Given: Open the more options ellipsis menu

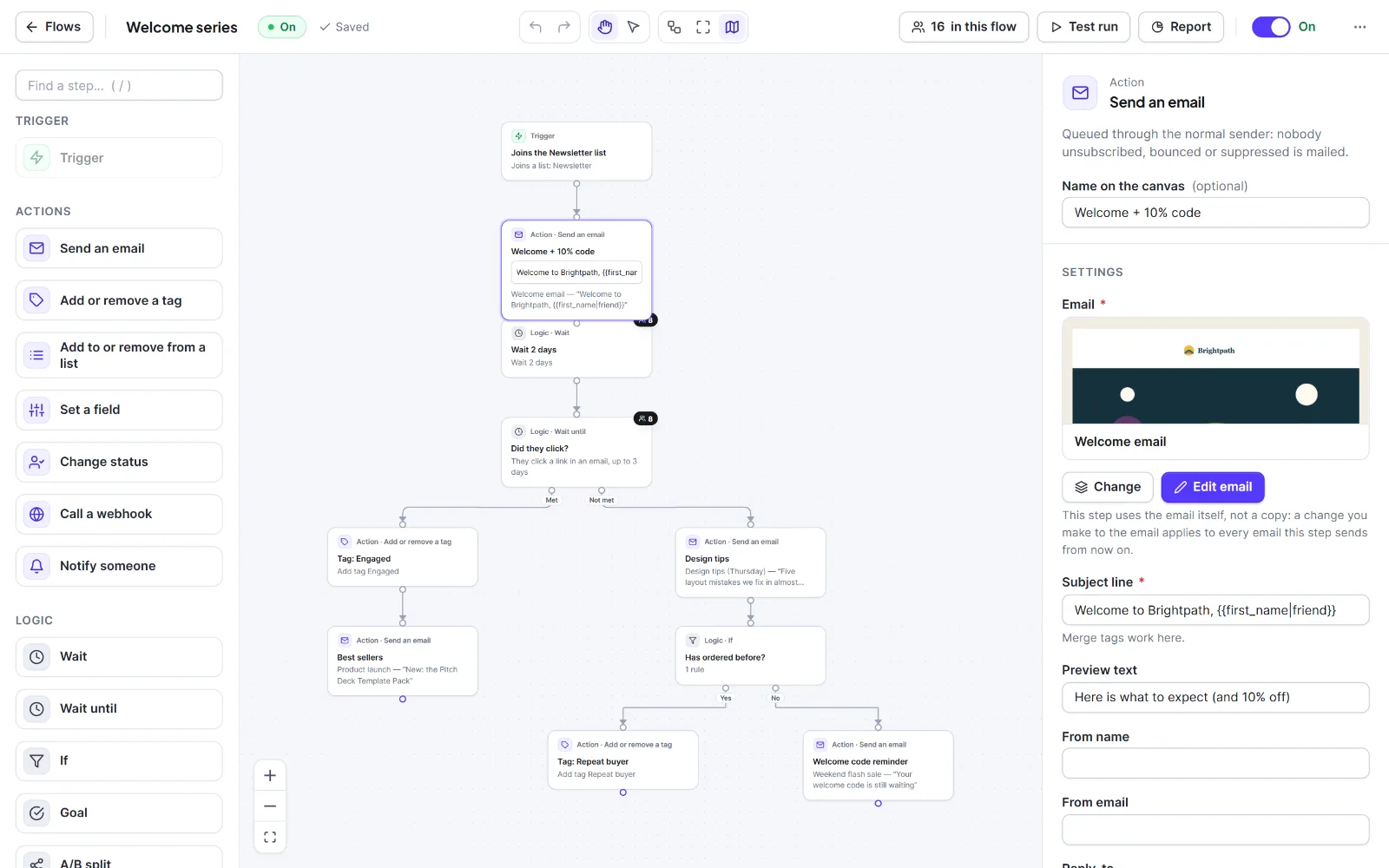Looking at the screenshot, I should (x=1359, y=27).
